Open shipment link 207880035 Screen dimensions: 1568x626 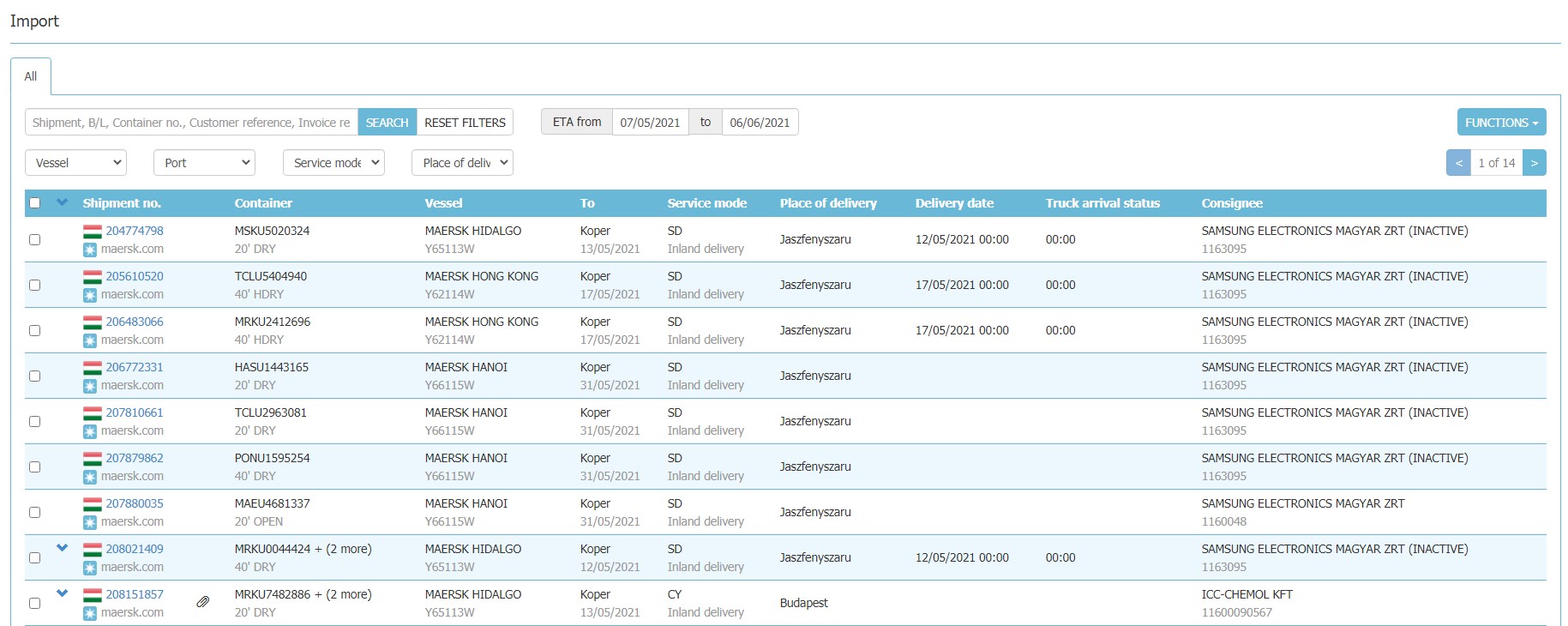tap(135, 503)
